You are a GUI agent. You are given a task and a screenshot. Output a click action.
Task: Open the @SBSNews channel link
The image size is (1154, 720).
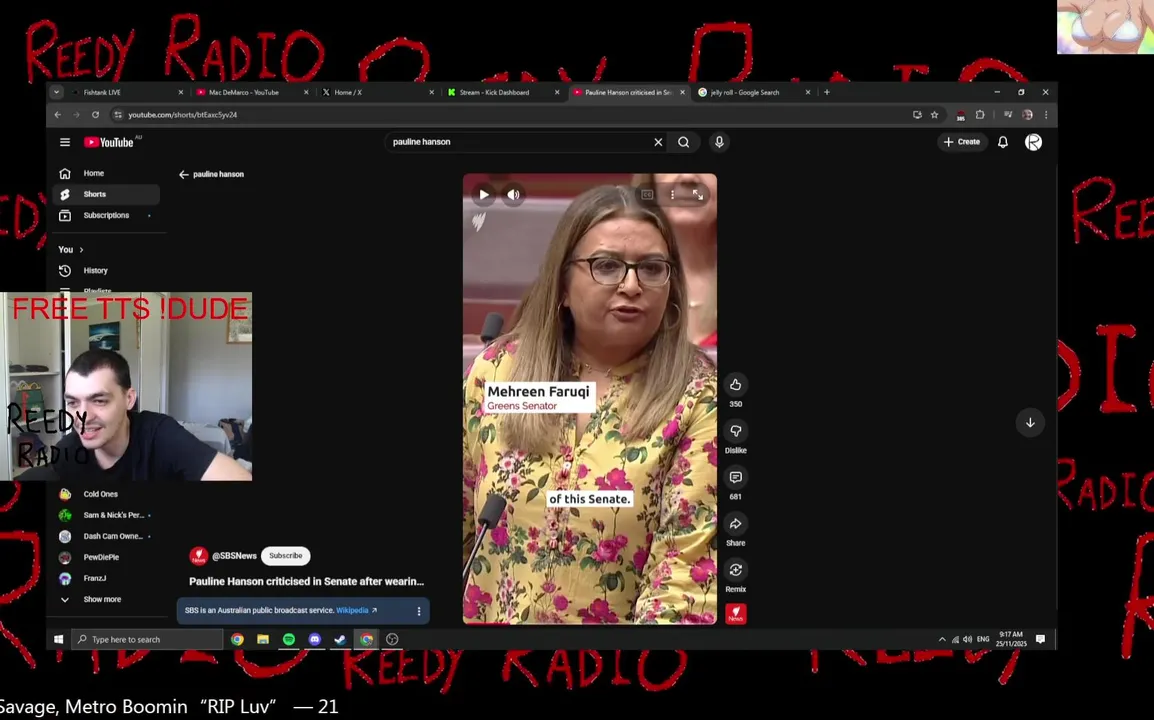[x=234, y=556]
